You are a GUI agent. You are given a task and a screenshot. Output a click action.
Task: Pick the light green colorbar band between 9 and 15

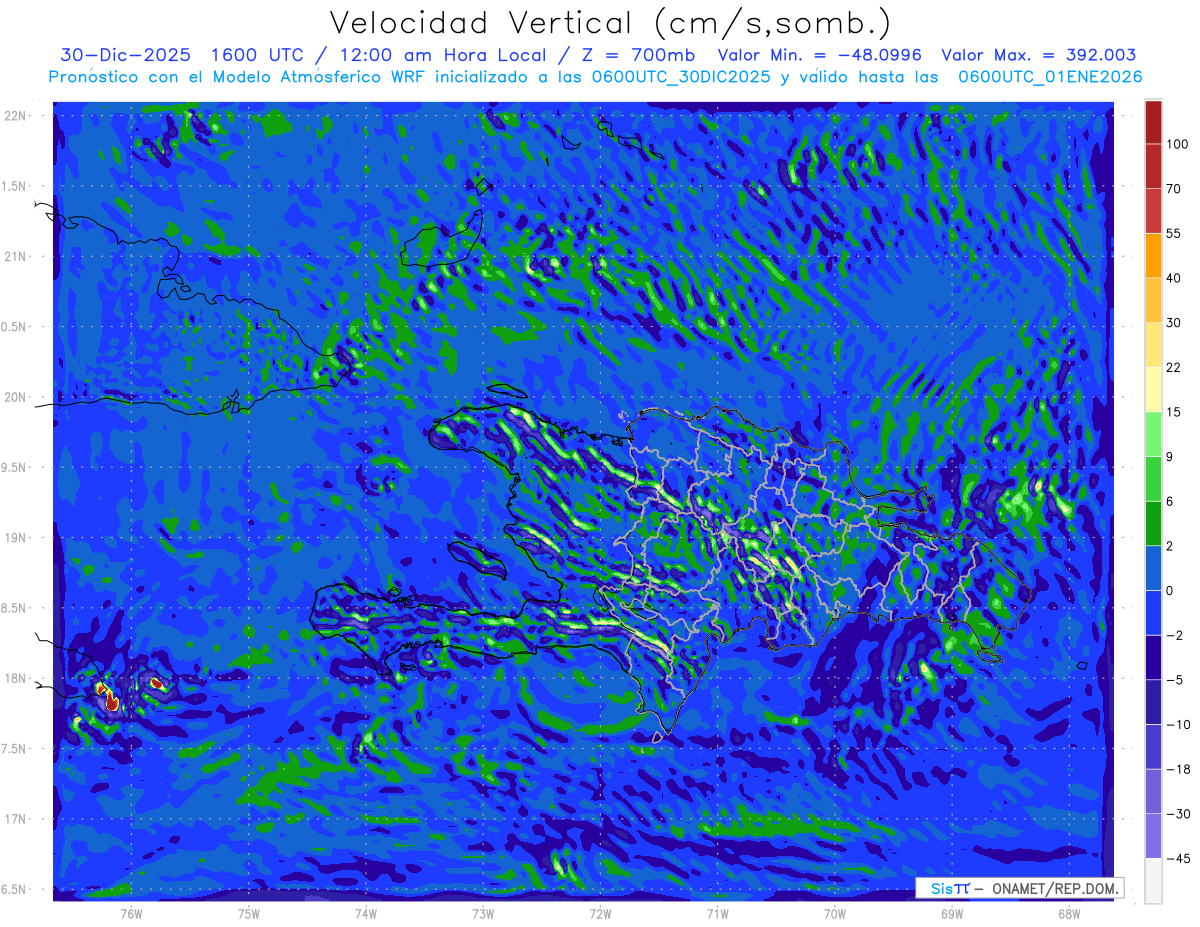pos(1153,434)
